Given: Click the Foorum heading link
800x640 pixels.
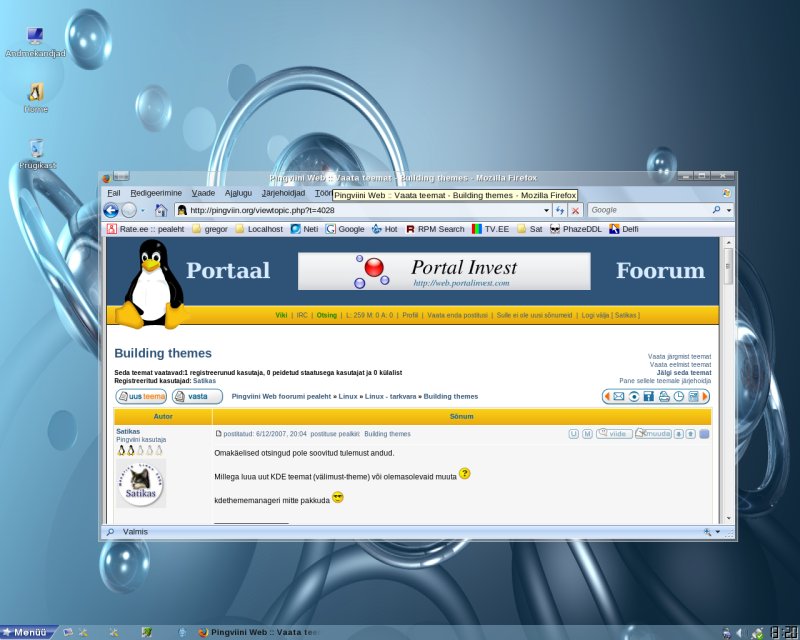Looking at the screenshot, I should pos(660,270).
